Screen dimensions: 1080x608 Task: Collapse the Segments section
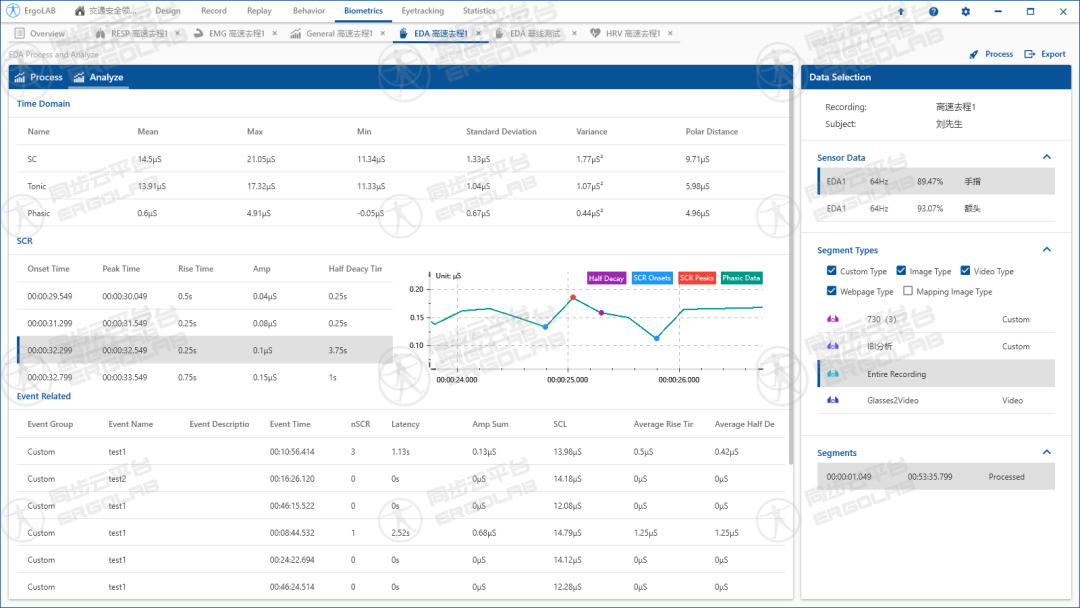coord(1047,453)
